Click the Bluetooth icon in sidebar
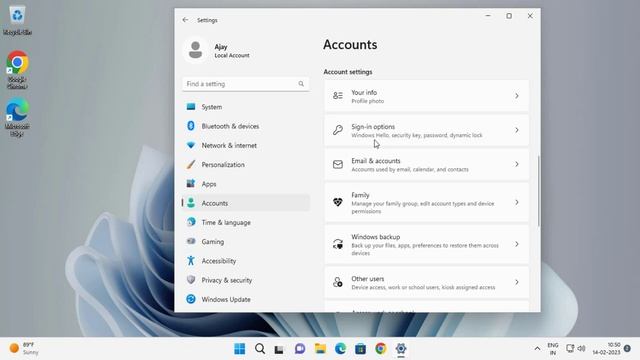The height and width of the screenshot is (360, 640). (191, 126)
